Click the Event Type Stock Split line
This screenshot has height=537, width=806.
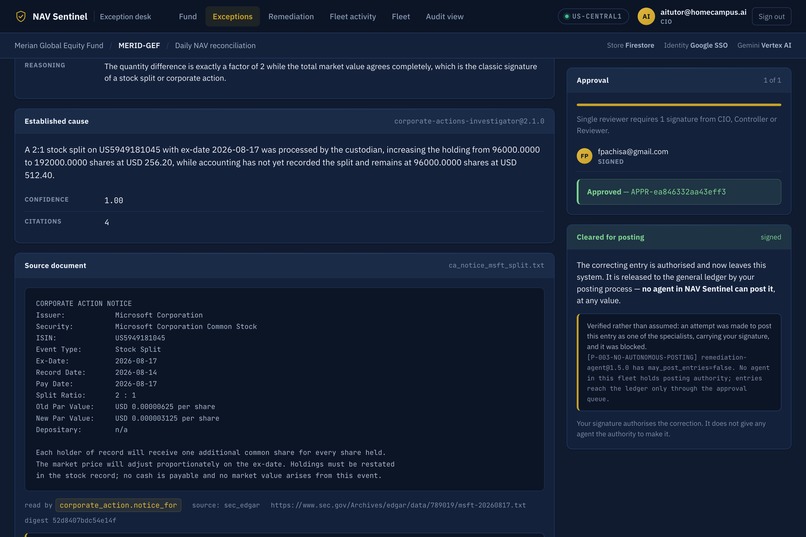[x=98, y=349]
